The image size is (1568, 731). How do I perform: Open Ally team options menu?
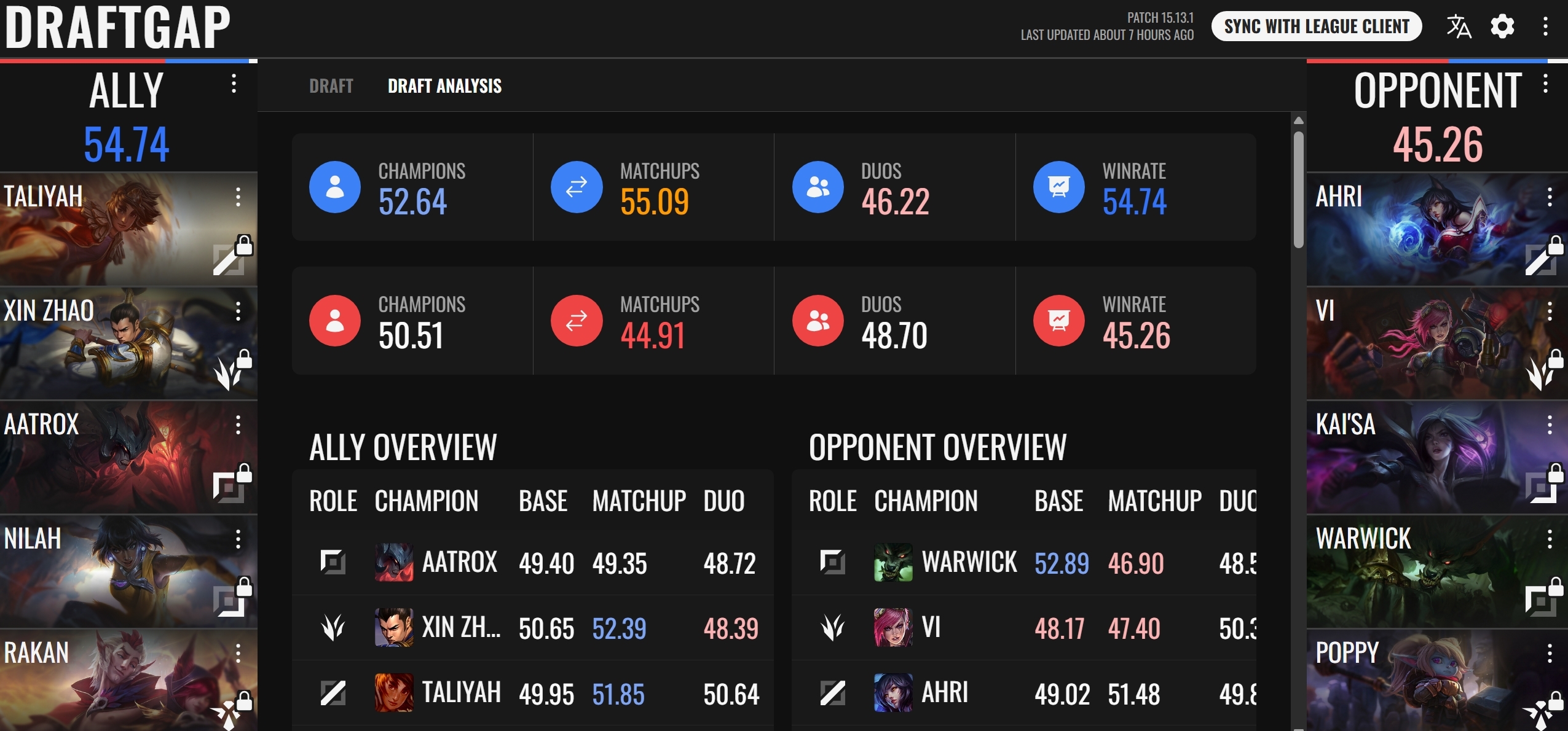pos(234,84)
